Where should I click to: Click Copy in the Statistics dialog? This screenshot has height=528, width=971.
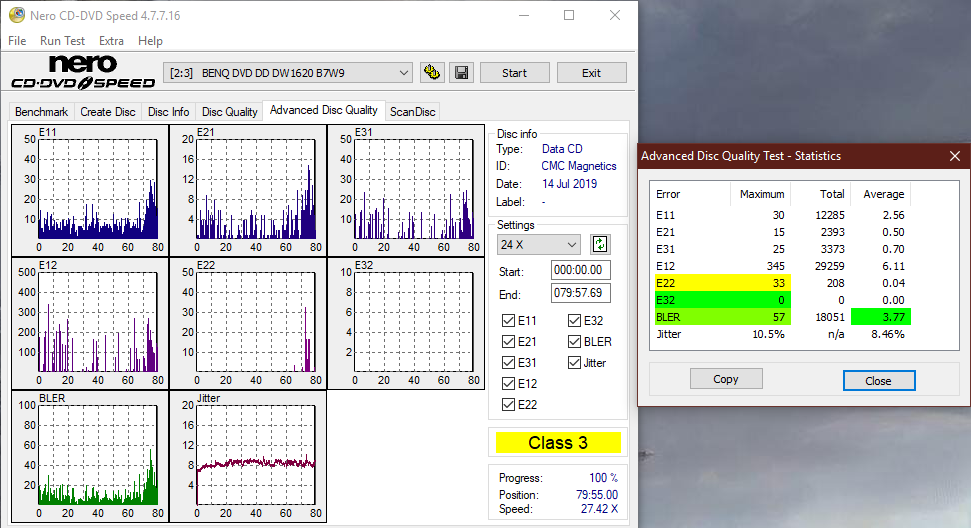[x=726, y=379]
